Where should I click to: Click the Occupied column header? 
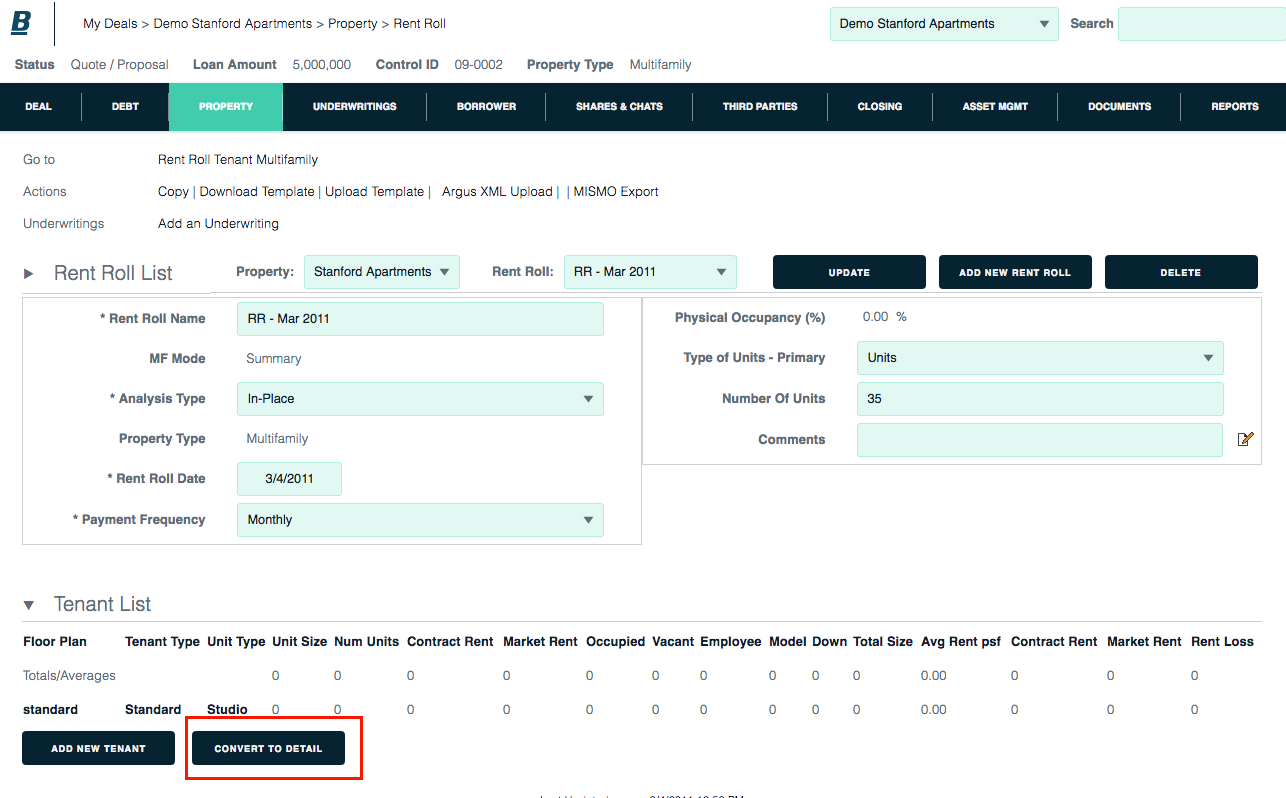[615, 641]
